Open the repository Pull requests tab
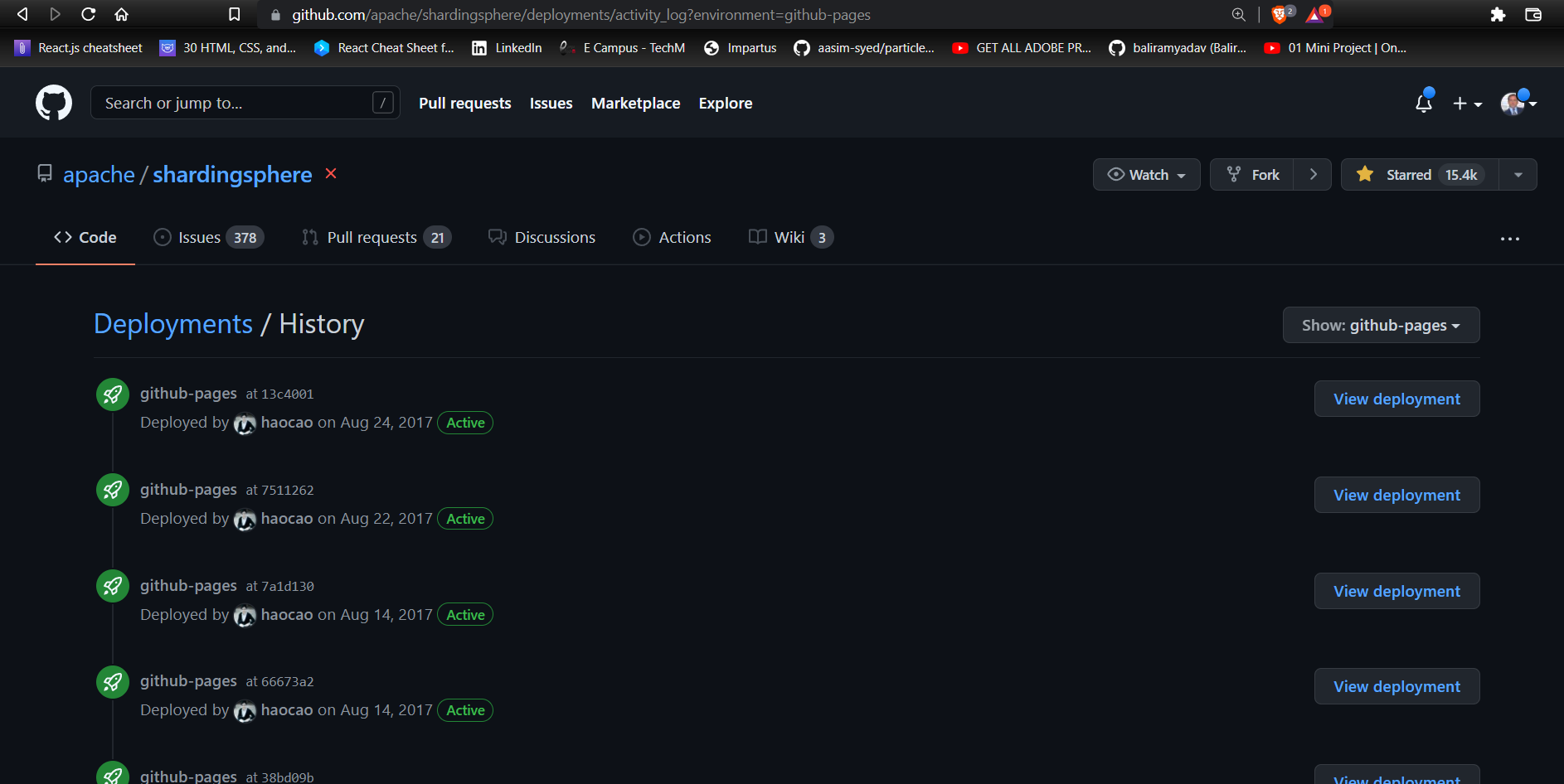Screen dimensions: 1564x784 (x=376, y=237)
